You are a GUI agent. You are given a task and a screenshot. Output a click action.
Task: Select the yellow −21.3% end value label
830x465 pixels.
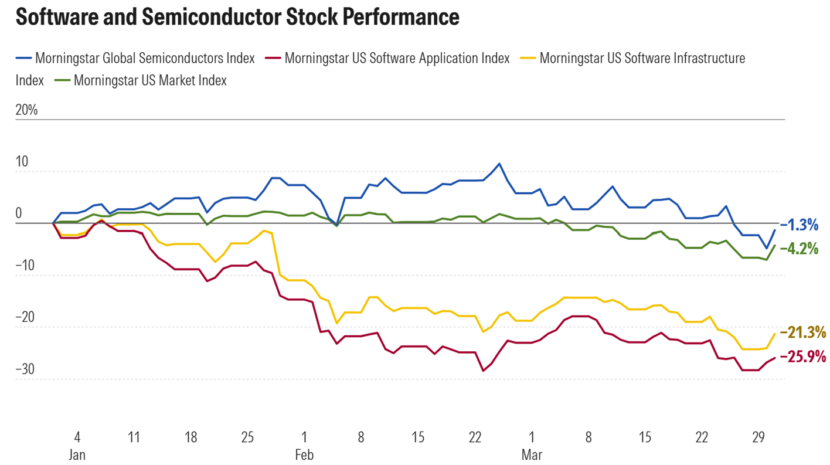tap(802, 333)
